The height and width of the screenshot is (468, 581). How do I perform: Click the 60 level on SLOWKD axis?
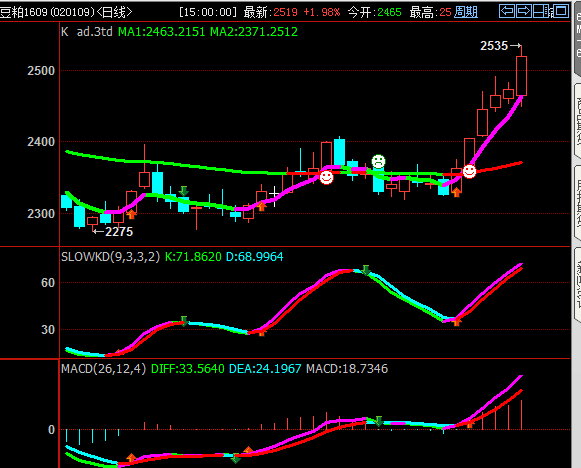point(48,283)
